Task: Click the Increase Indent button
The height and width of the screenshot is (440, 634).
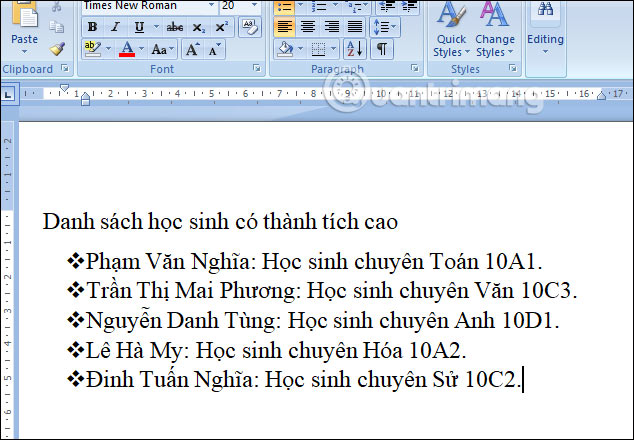Action: click(x=409, y=6)
